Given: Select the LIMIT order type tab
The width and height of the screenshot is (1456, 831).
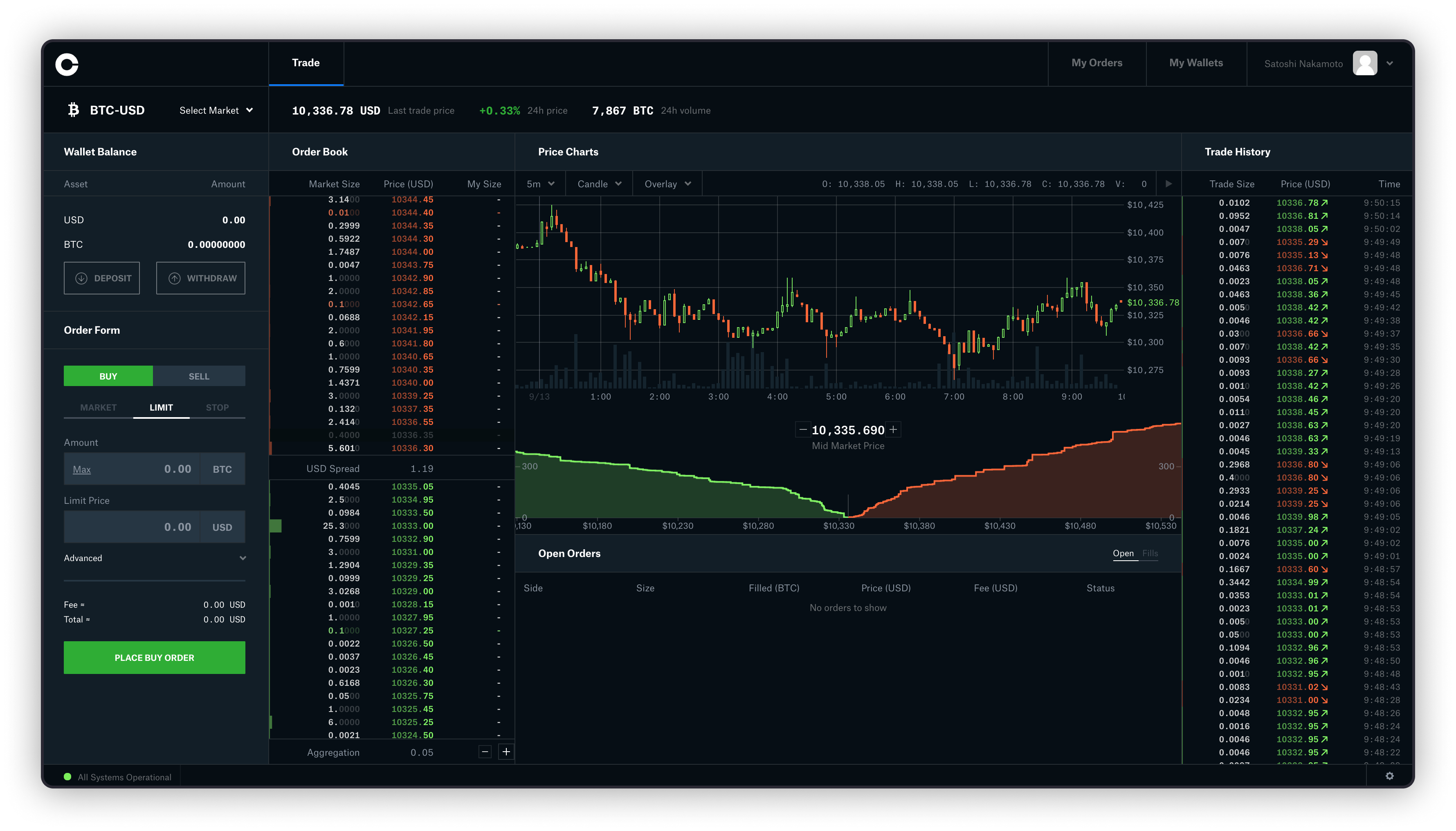Looking at the screenshot, I should point(160,407).
